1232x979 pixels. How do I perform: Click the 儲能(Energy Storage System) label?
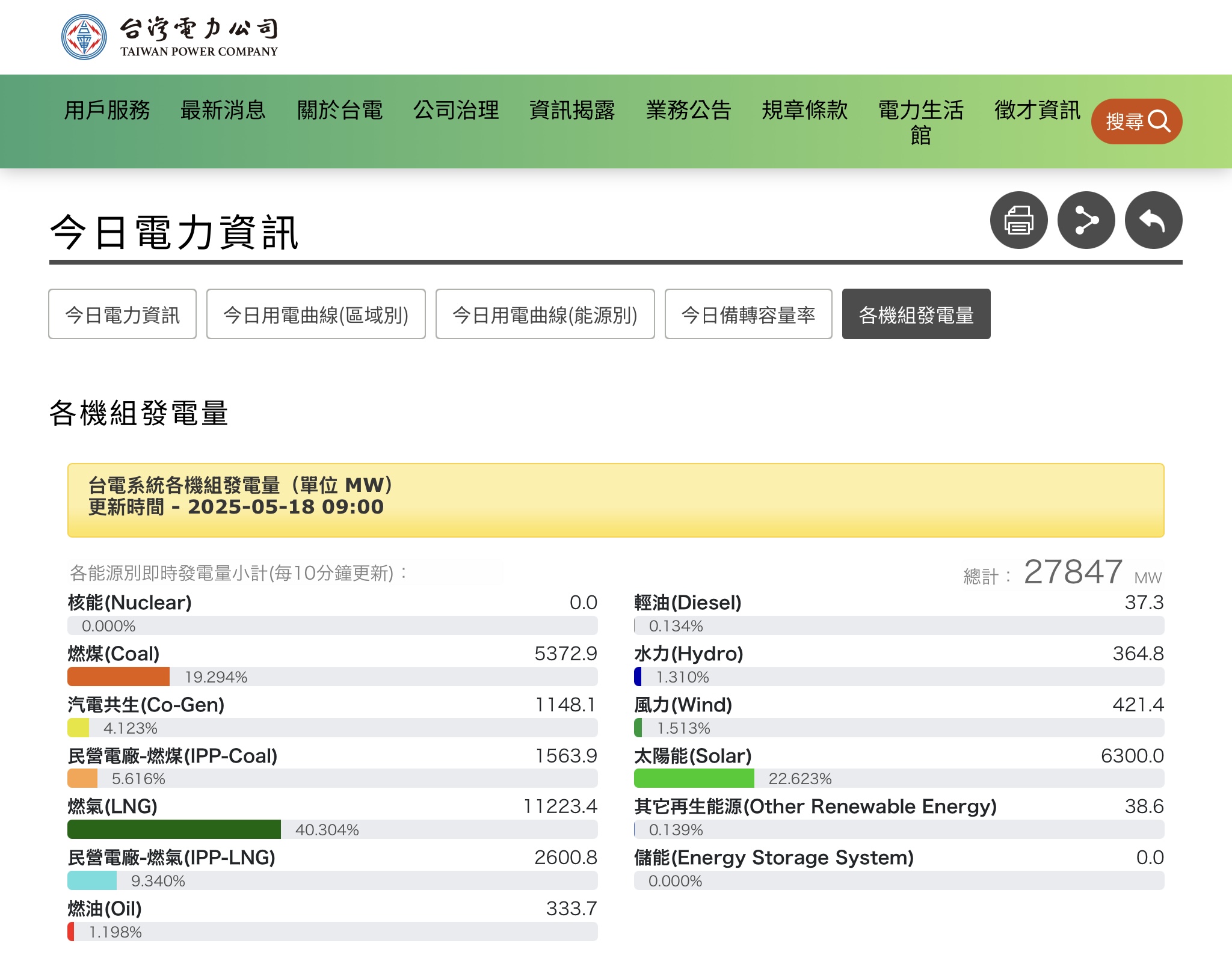774,857
